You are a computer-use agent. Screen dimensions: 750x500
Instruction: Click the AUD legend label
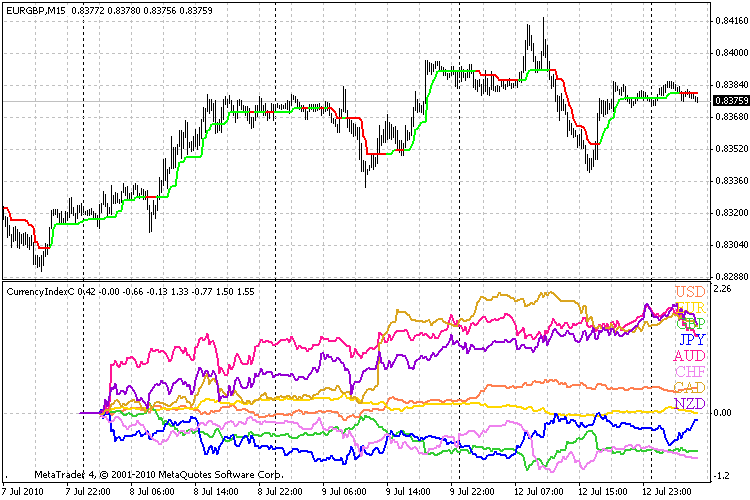pyautogui.click(x=690, y=356)
